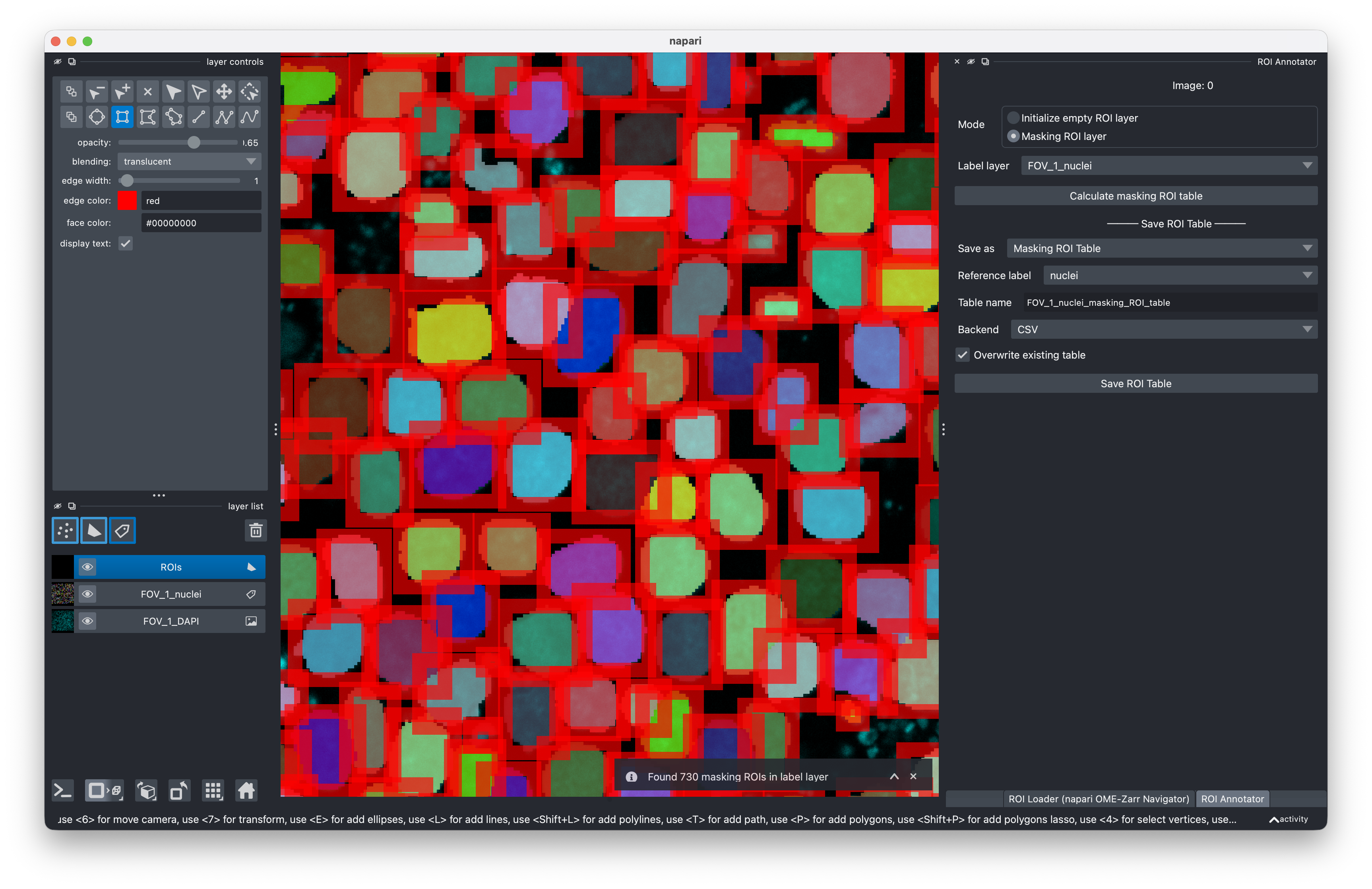
Task: Click the FOV_1_DAPI layer thumbnail
Action: (62, 621)
